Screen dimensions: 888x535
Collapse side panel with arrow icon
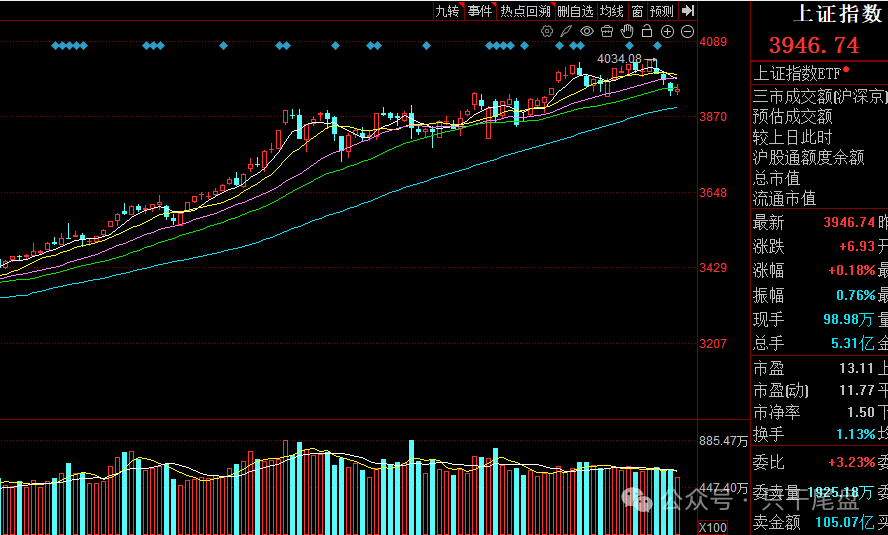point(688,11)
